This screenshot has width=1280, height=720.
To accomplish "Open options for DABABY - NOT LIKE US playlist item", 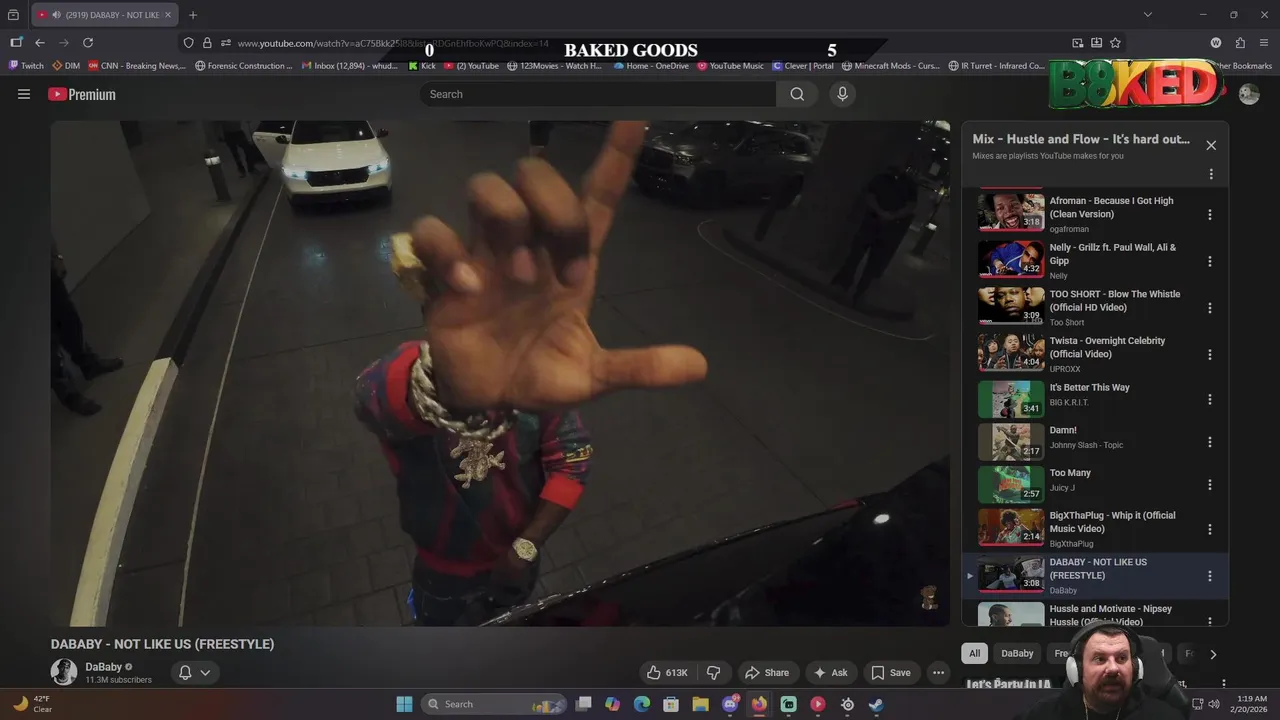I will click(x=1210, y=576).
